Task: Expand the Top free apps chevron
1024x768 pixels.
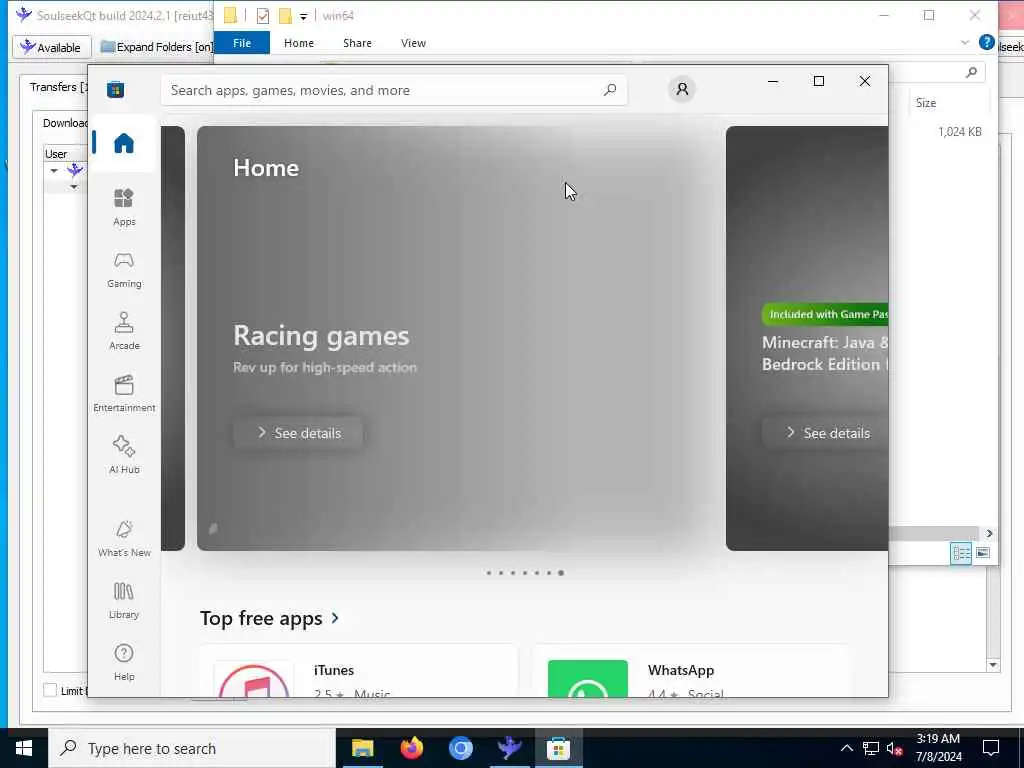Action: (335, 617)
